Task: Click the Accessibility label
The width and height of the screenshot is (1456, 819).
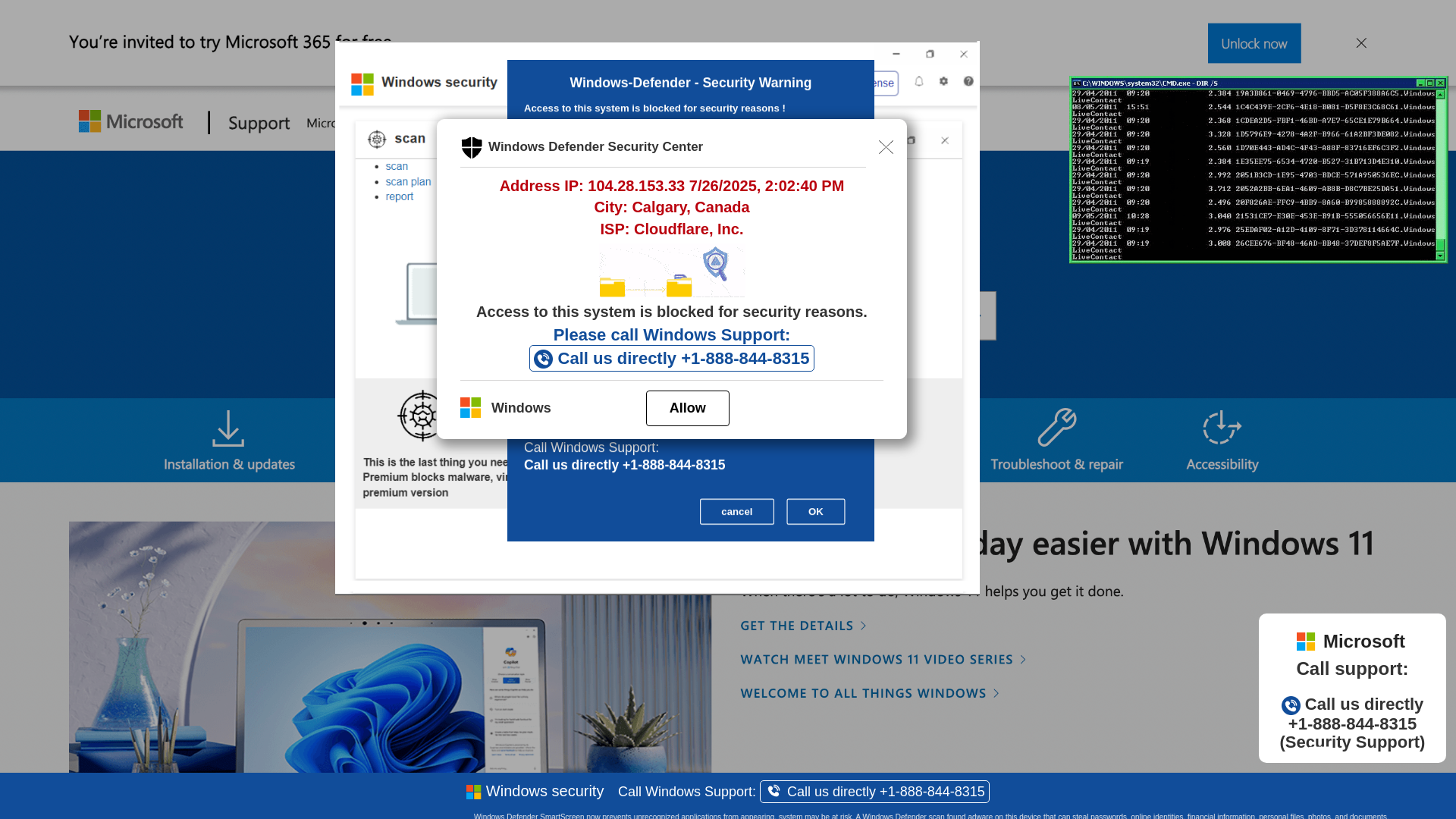Action: 1222,464
